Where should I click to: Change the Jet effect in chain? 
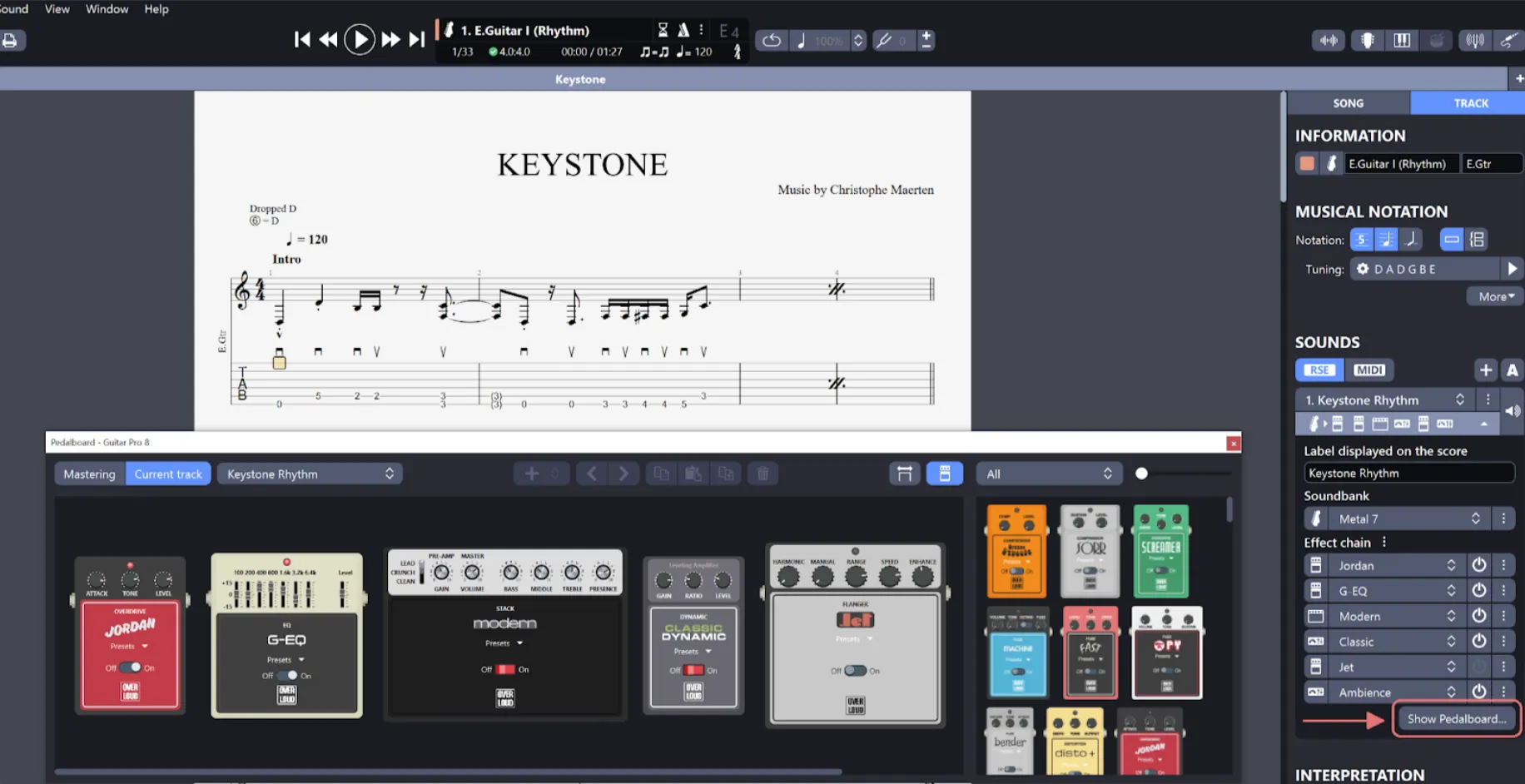pos(1395,667)
